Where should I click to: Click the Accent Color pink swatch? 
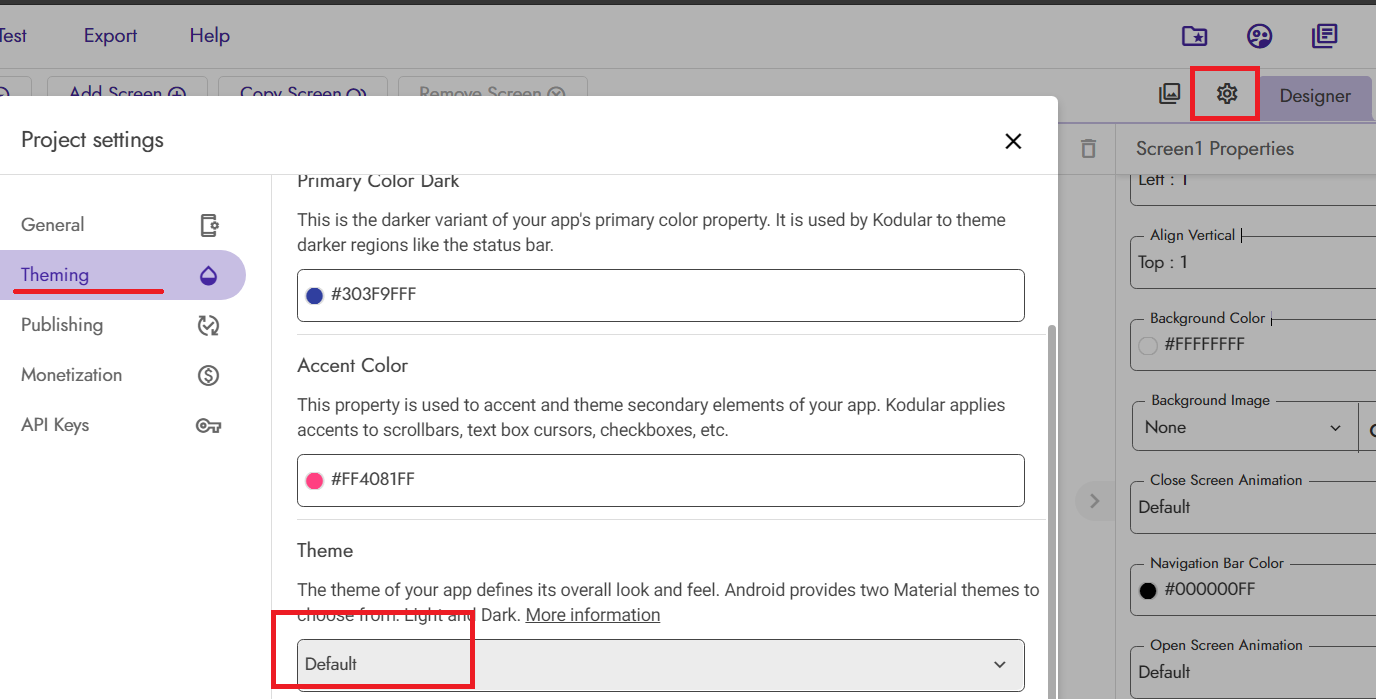(314, 480)
